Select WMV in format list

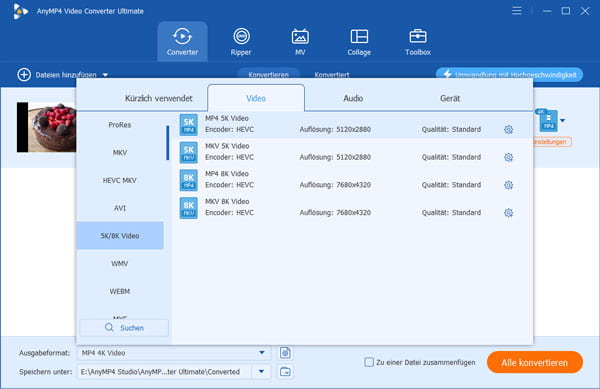coord(120,264)
